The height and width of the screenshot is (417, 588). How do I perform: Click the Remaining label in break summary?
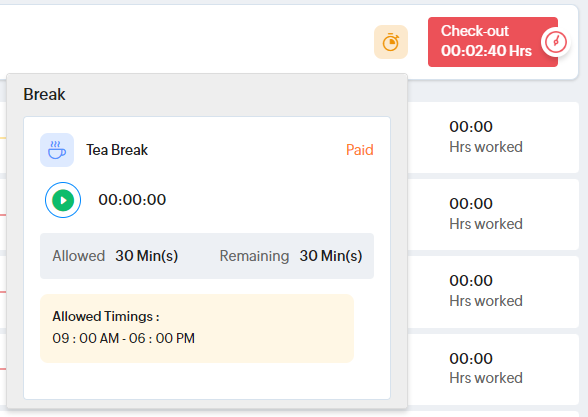(x=254, y=256)
